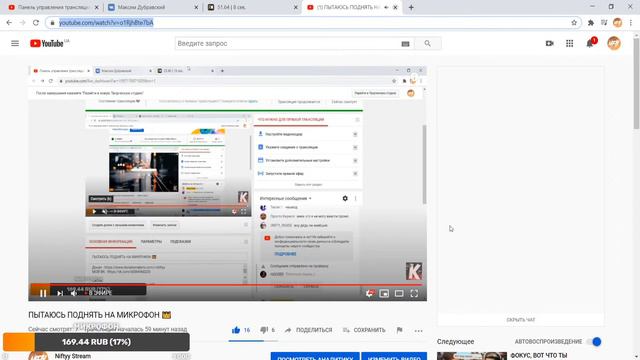Like the video with thumbs up

point(236,330)
